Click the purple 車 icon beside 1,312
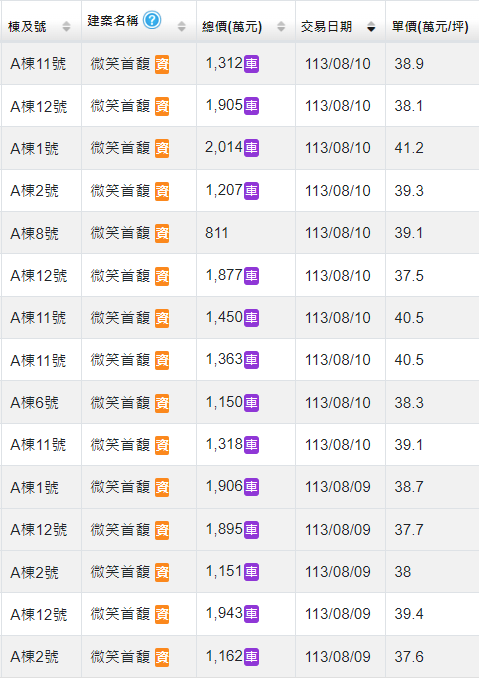Viewport: 479px width, 679px height. (x=252, y=64)
